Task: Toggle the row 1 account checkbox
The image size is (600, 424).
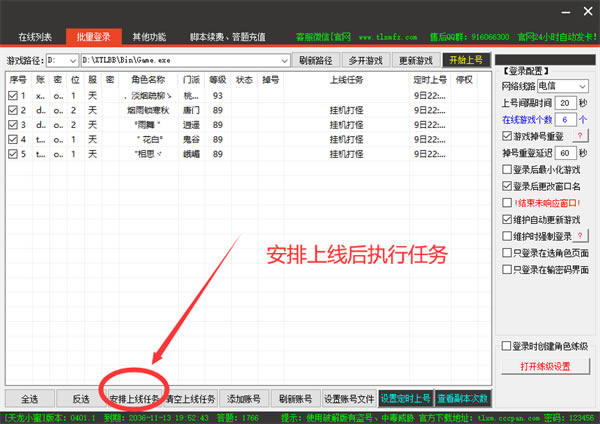Action: tap(12, 96)
